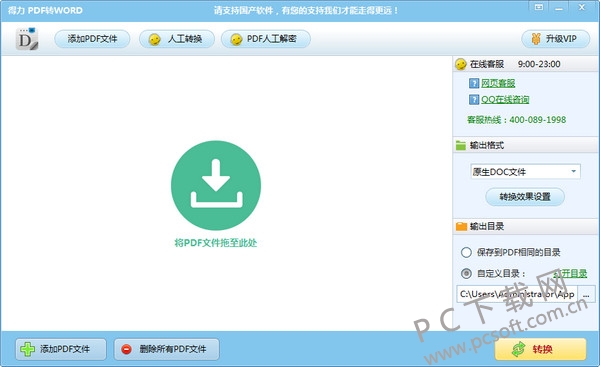The height and width of the screenshot is (367, 600).
Task: Click the help icon beside QQ在线咨询
Action: coord(474,99)
